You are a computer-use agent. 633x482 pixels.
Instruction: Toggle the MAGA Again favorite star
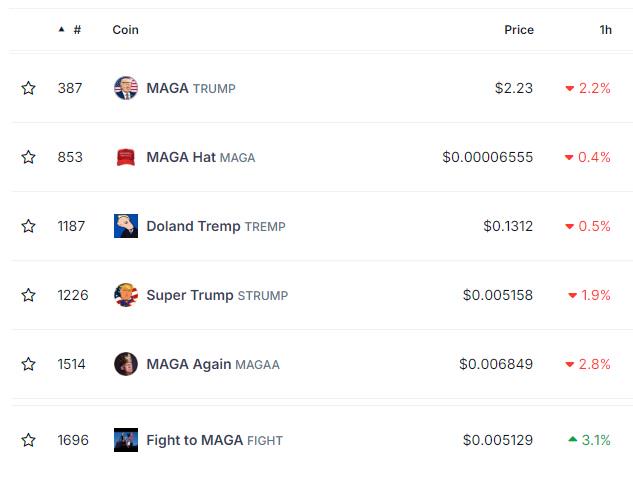[28, 364]
